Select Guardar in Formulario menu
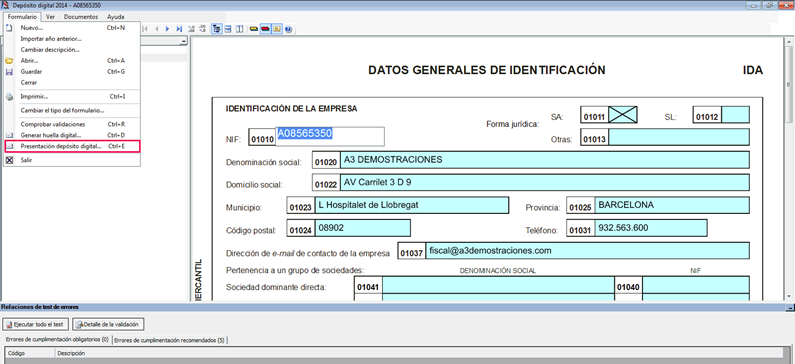795x364 pixels. point(71,71)
